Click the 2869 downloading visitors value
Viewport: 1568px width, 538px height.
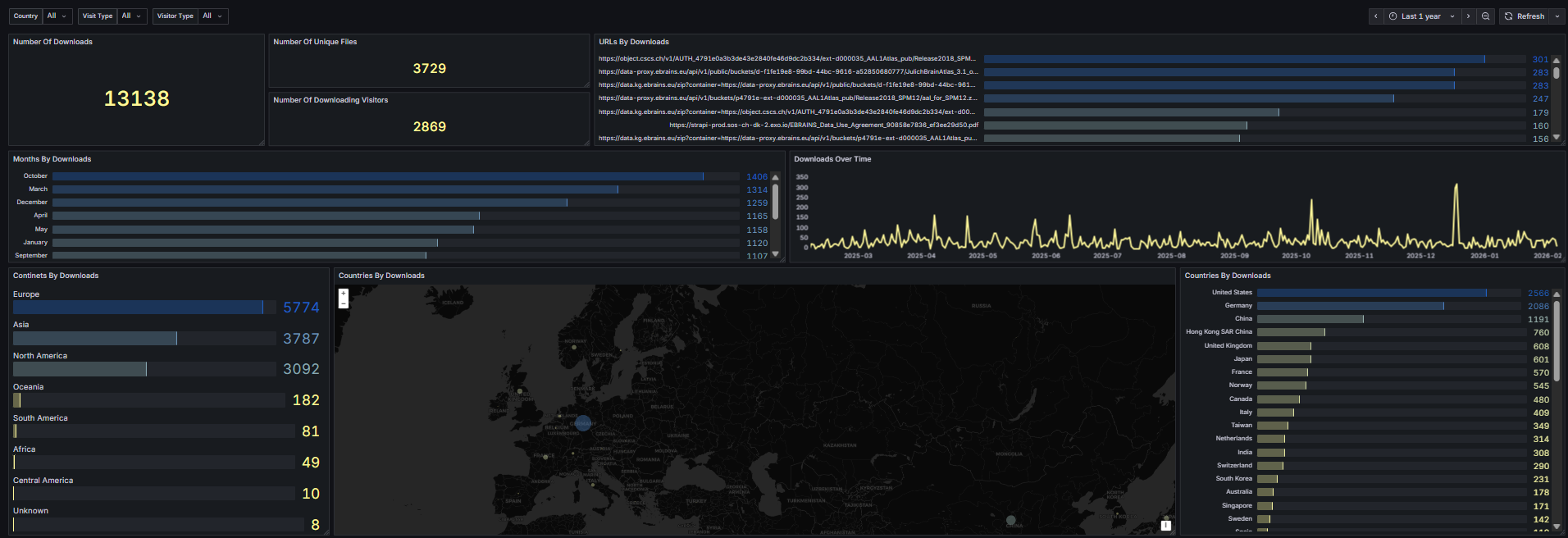pos(430,127)
